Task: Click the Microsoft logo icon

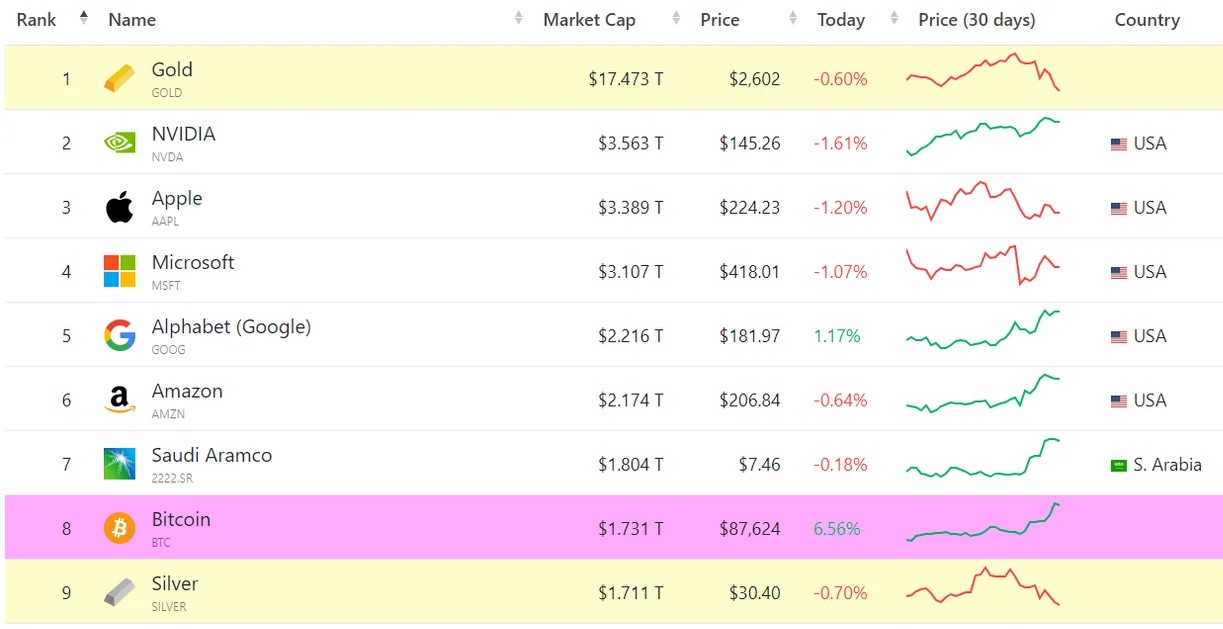Action: 119,271
